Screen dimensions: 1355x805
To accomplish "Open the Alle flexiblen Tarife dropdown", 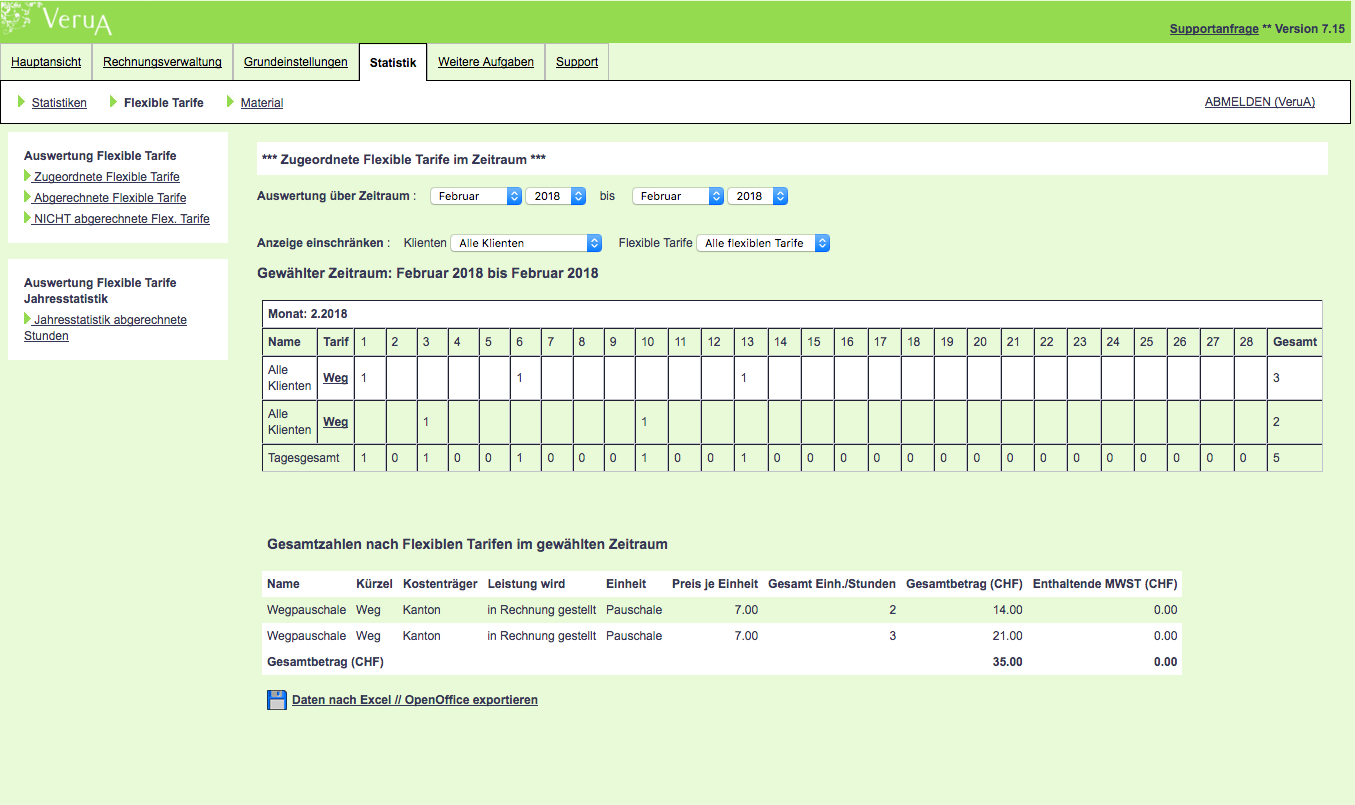I will point(763,243).
